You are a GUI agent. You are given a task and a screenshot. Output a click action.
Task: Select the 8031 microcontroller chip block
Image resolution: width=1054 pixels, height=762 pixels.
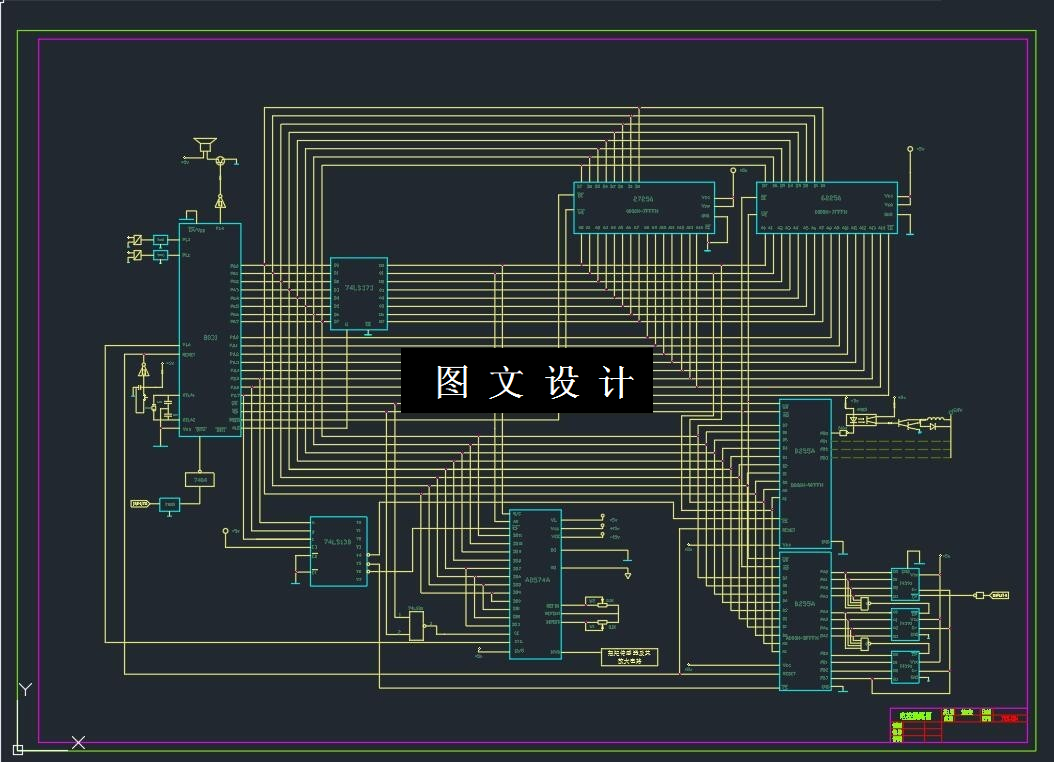click(210, 330)
